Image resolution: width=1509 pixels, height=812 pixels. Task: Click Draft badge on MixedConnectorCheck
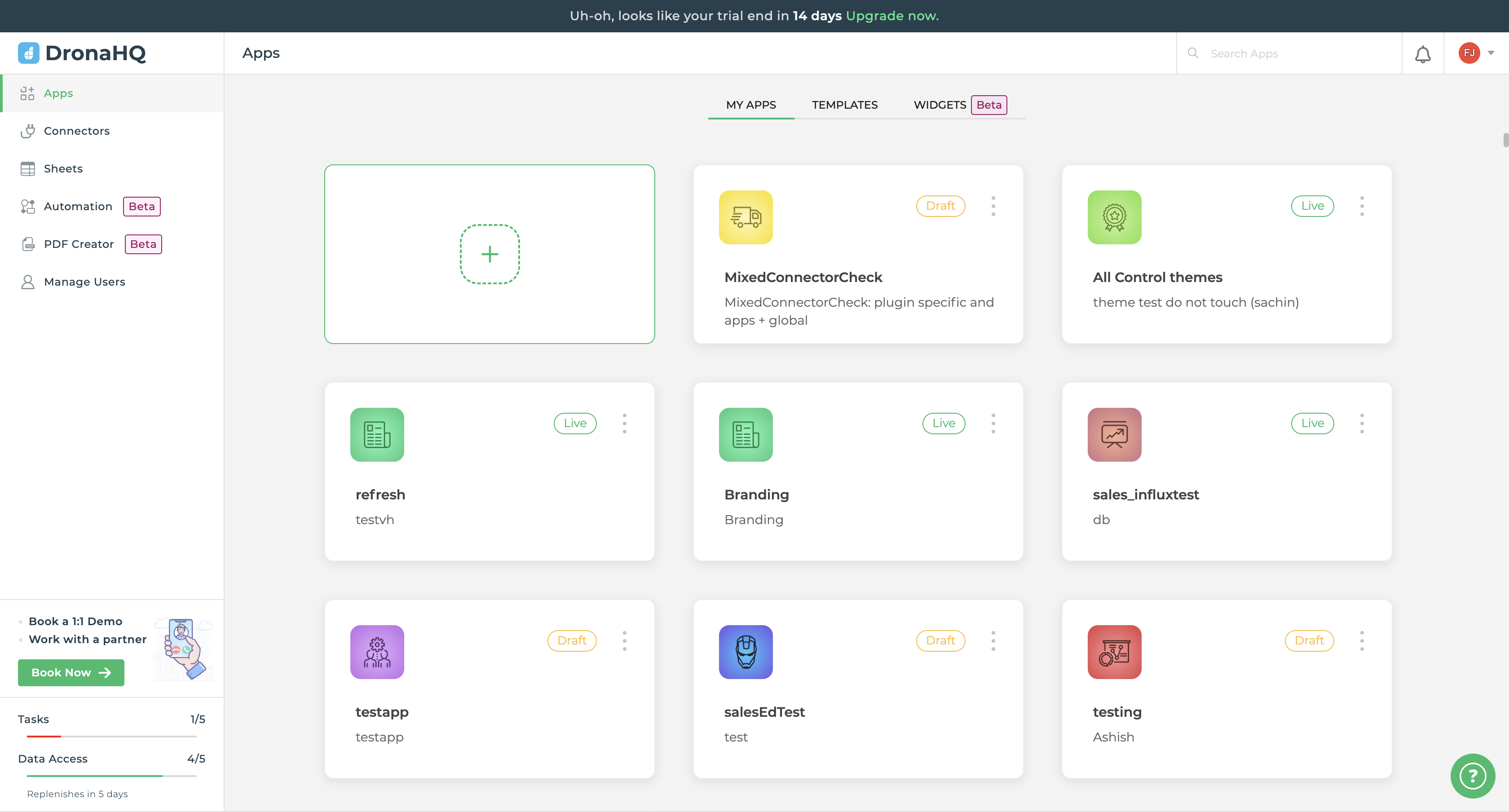click(x=940, y=206)
